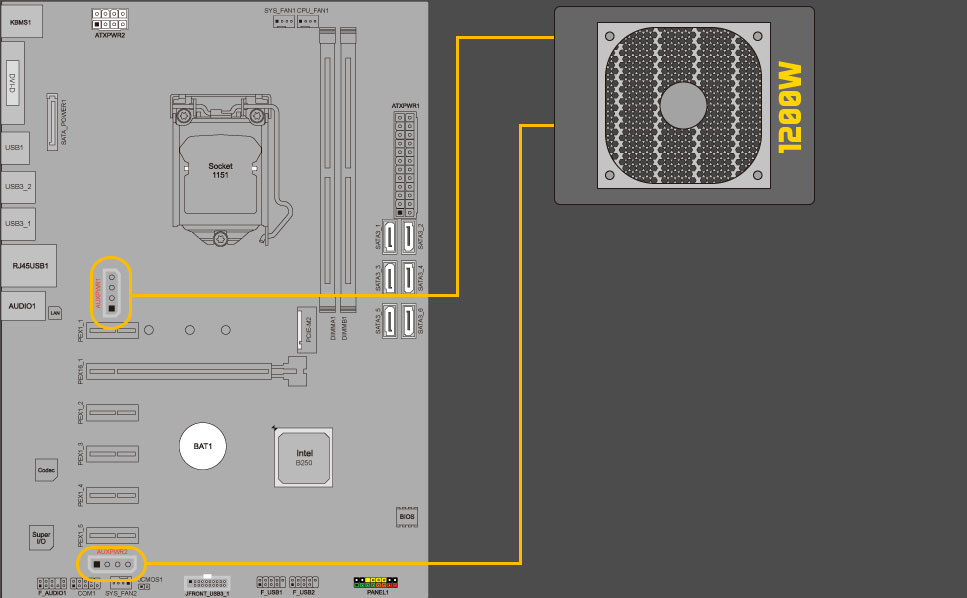Click the JFRONT_USB3_1 header
Screen dimensions: 967x598
[x=208, y=582]
